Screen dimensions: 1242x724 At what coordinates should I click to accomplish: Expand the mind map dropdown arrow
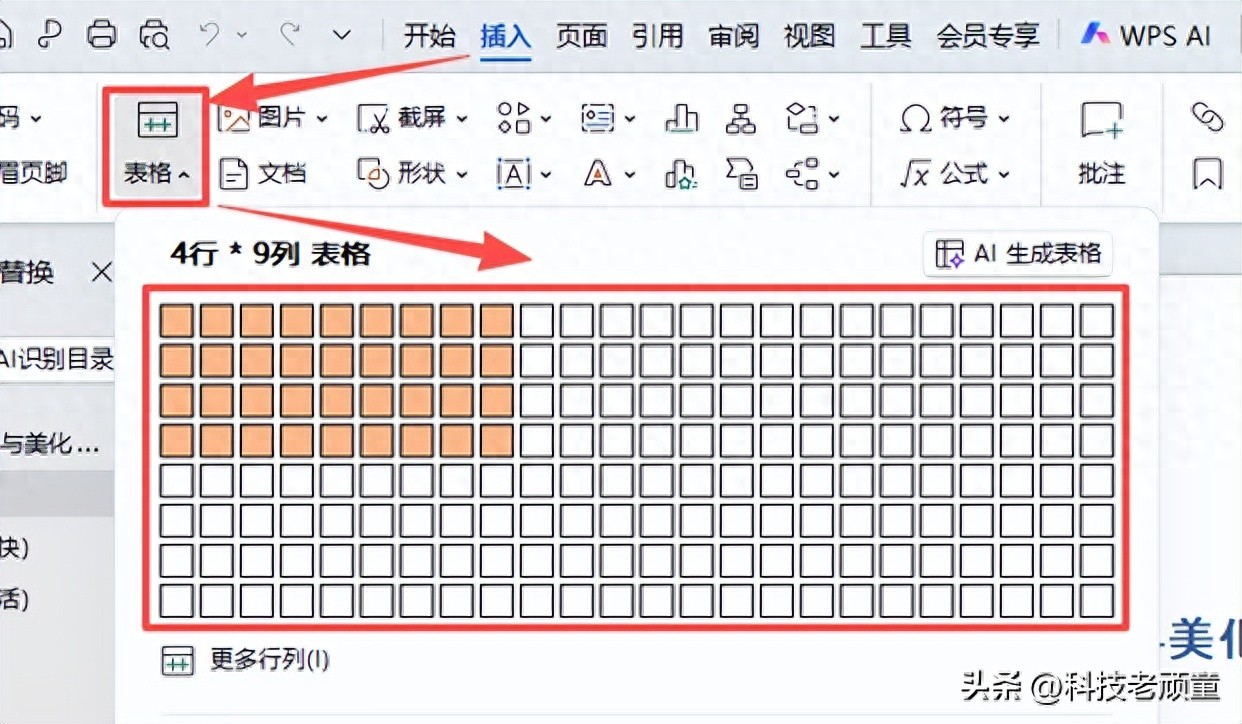(833, 176)
